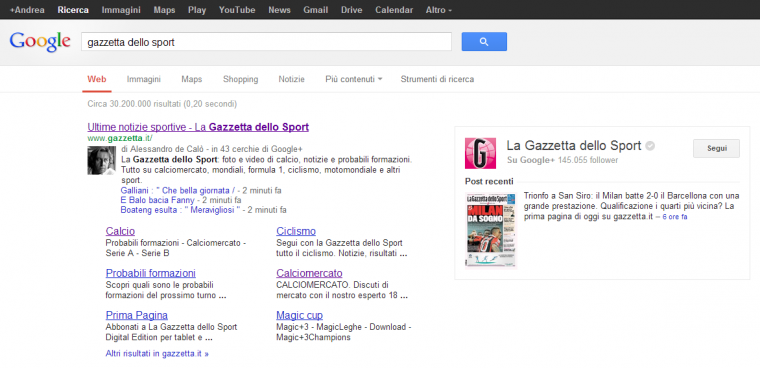Open Altri risultati in gazzetta.it link
Screen dimensions: 760x368
[x=157, y=353]
